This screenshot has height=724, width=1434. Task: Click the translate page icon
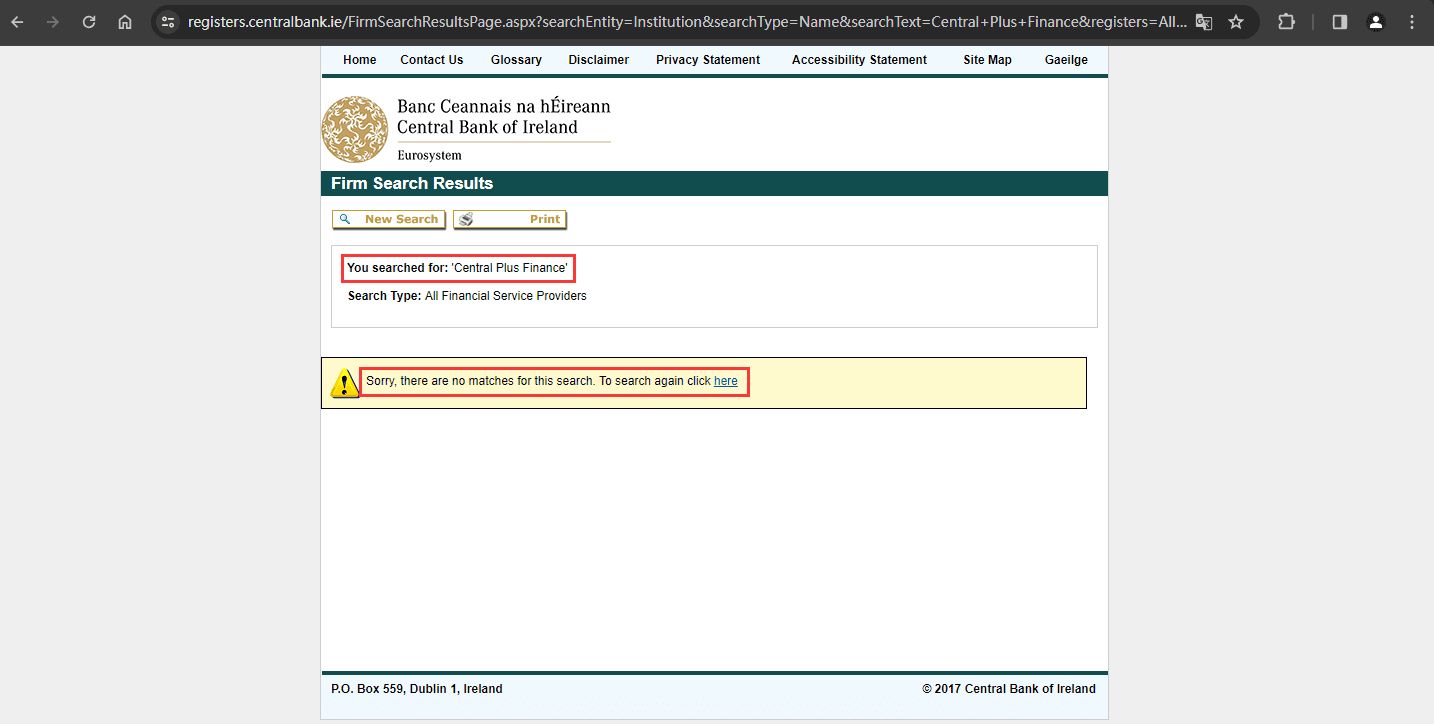point(1204,22)
